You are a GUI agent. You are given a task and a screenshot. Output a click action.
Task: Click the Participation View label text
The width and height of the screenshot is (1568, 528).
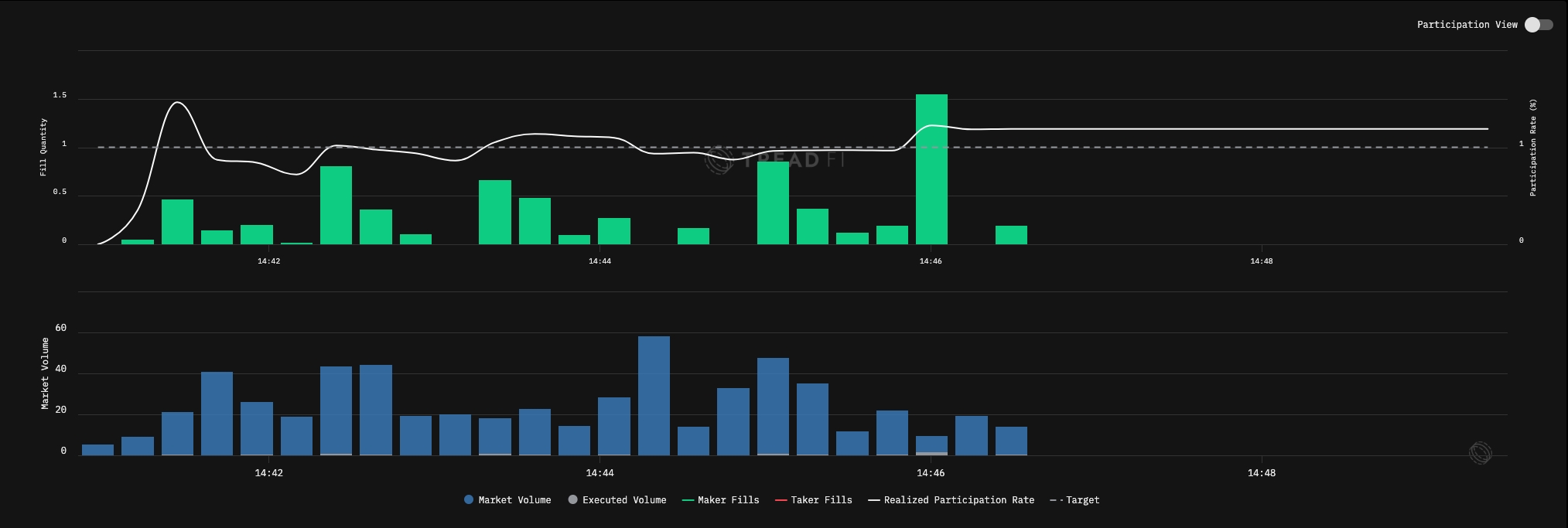tap(1467, 25)
